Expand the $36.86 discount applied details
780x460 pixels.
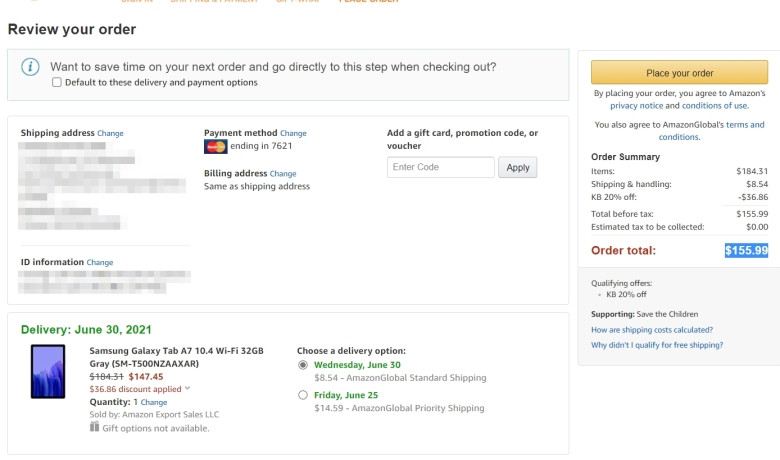188,388
